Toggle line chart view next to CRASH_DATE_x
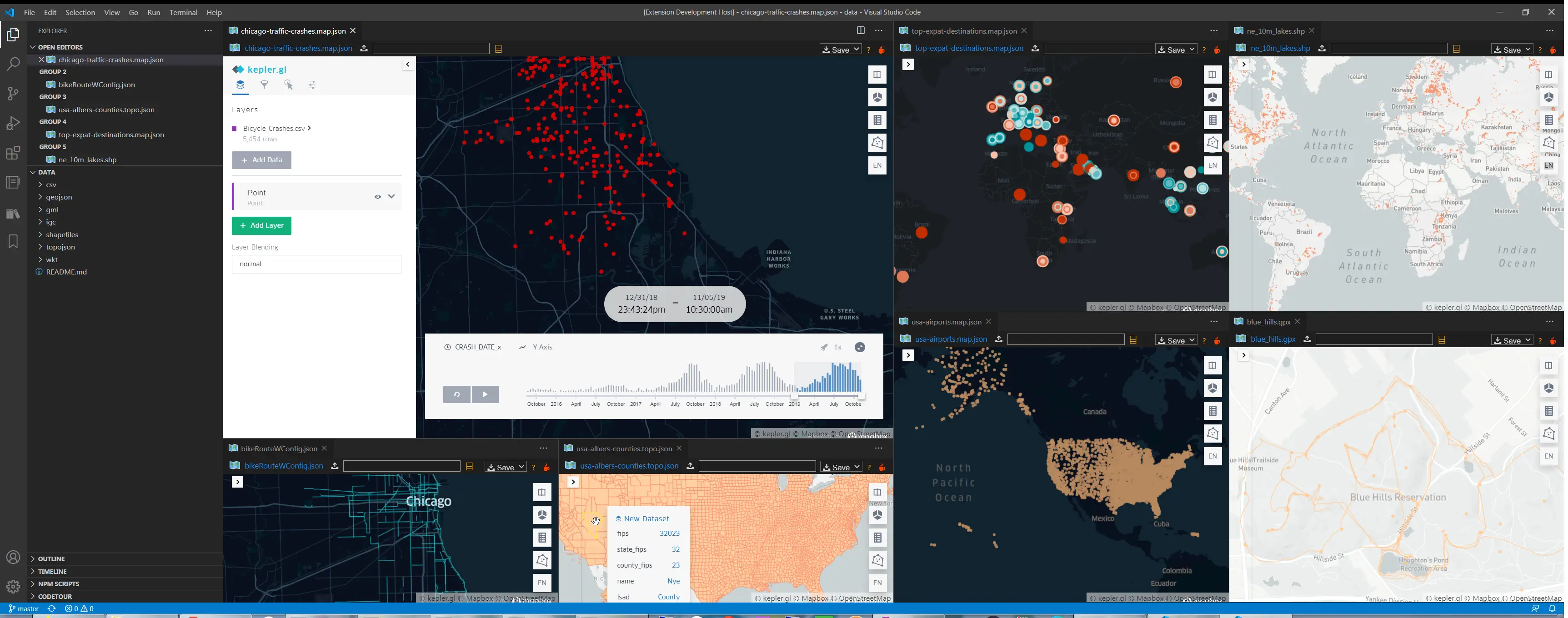Screen dimensions: 1568x618 [x=522, y=347]
